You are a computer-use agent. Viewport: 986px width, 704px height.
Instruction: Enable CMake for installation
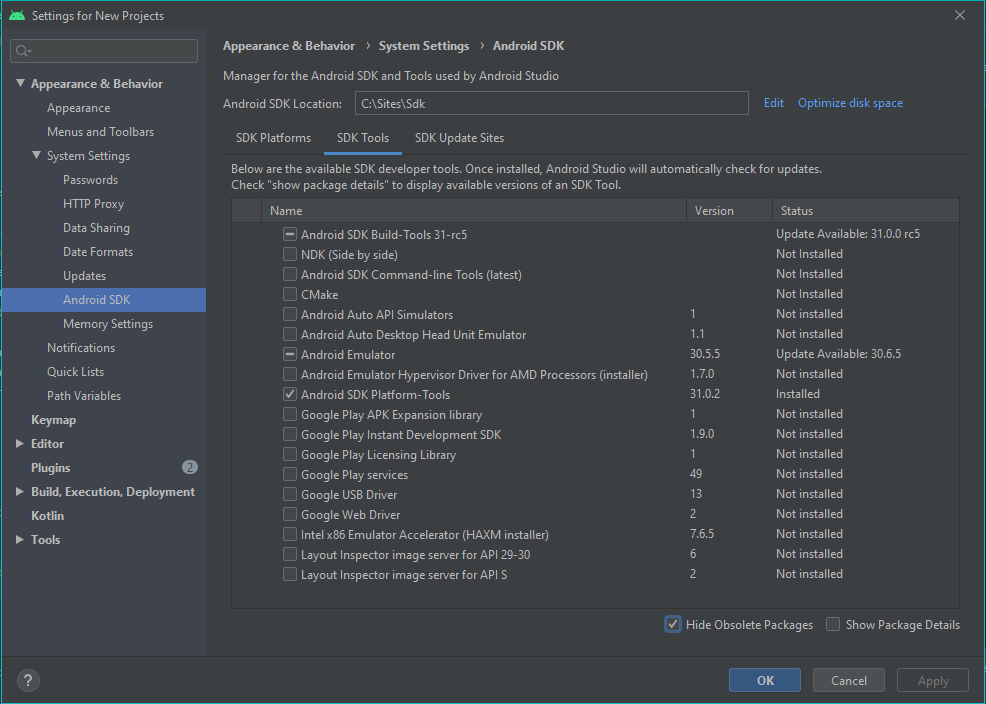[x=289, y=293]
